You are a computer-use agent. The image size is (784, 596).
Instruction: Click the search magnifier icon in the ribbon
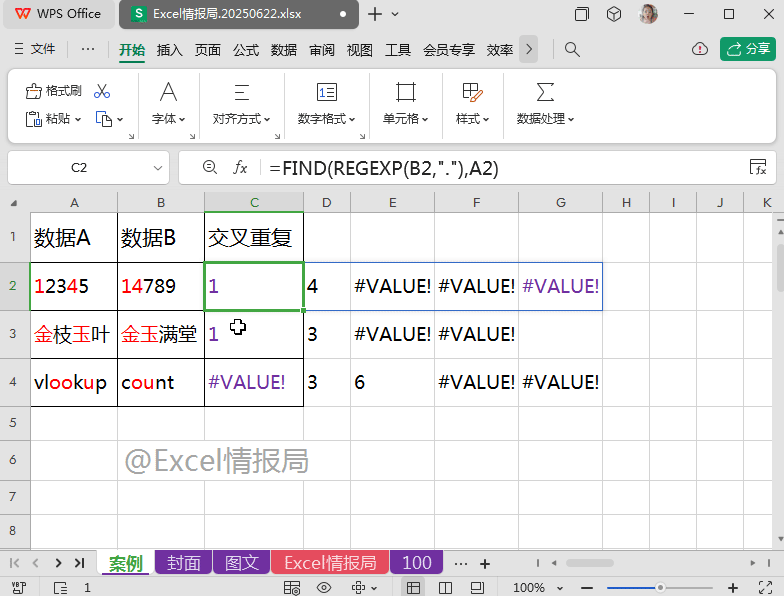click(x=572, y=49)
